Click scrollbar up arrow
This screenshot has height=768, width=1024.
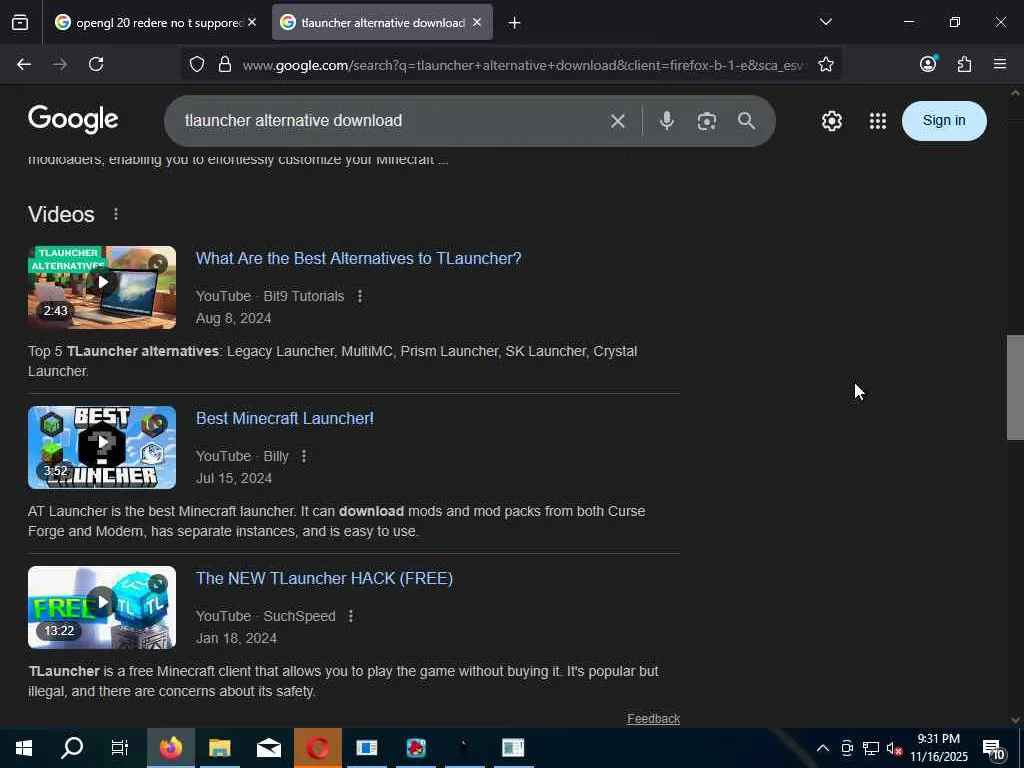(1015, 93)
